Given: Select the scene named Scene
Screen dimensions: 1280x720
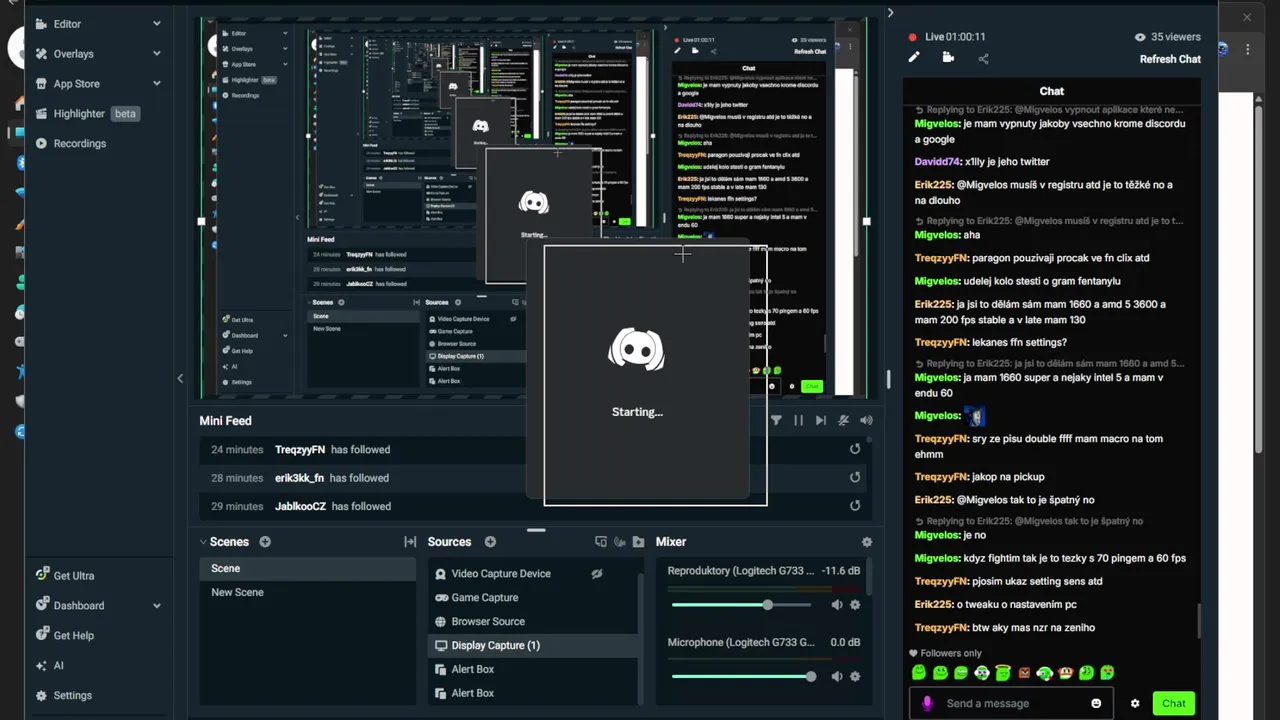Looking at the screenshot, I should 308,568.
